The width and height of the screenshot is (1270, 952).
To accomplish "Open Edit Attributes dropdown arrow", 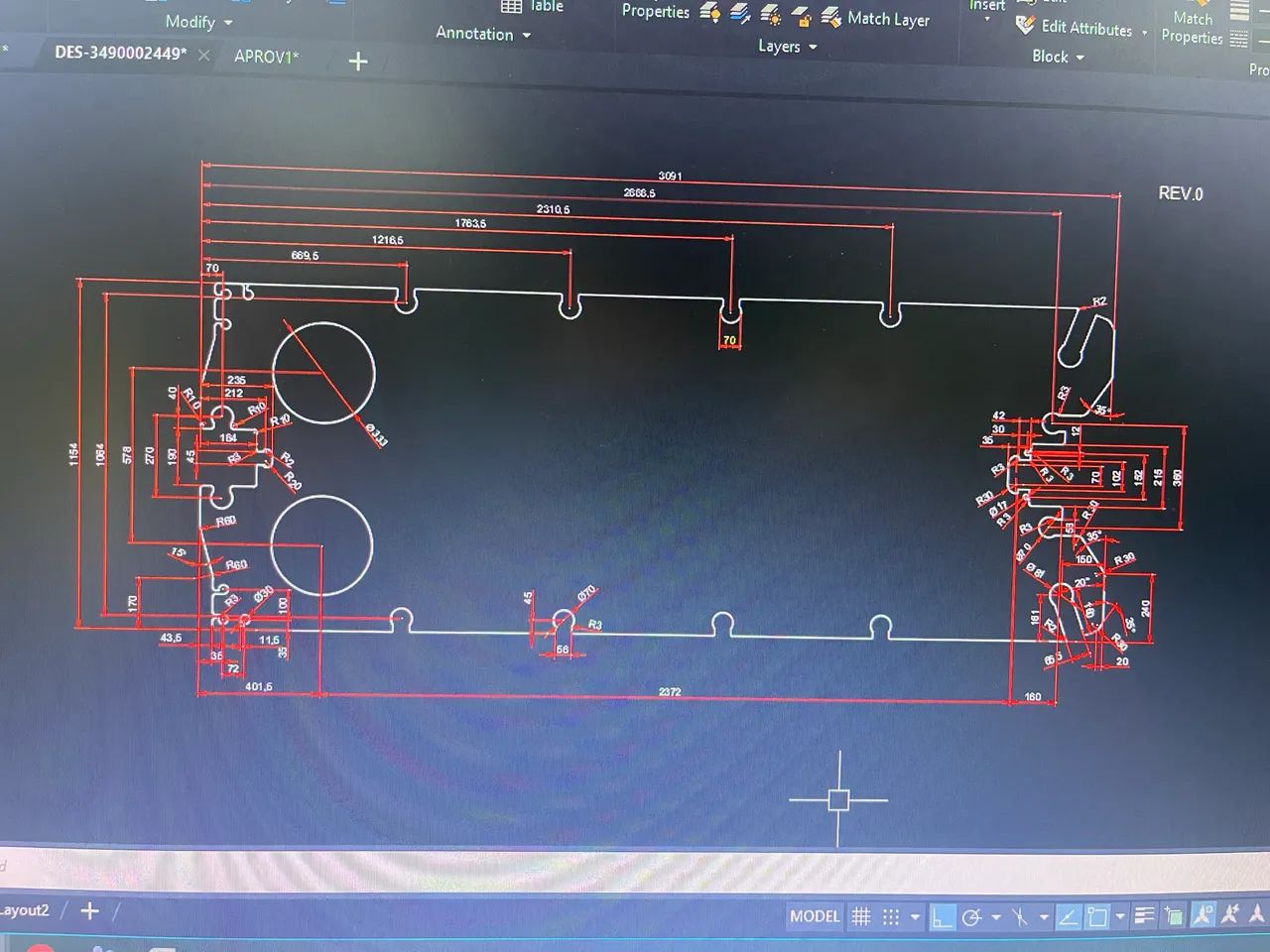I will point(1144,33).
